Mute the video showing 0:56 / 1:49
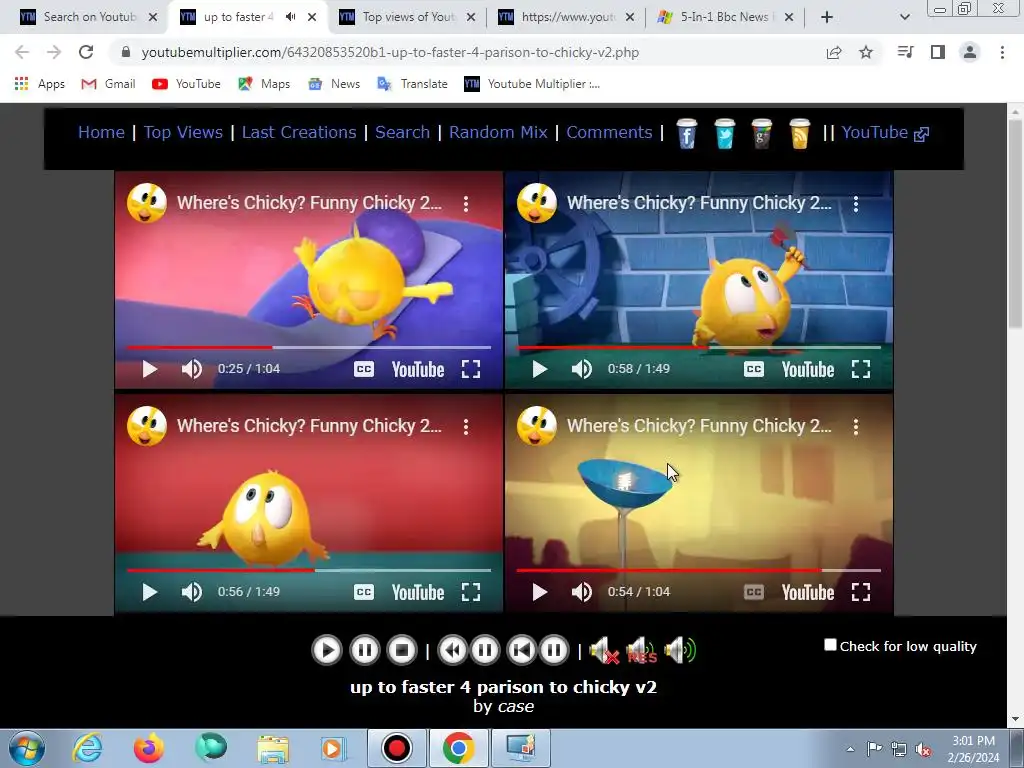 pos(191,592)
